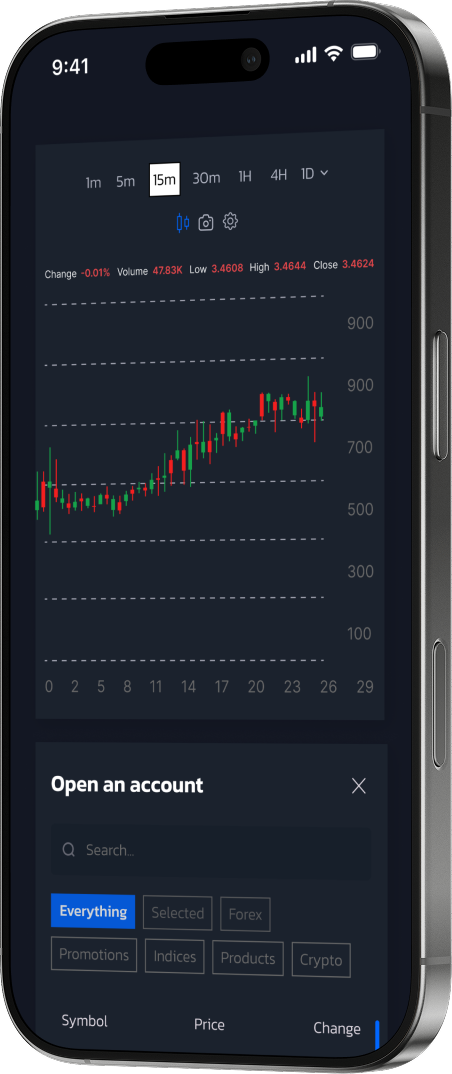Switch to 5m timeframe
Image resolution: width=452 pixels, height=1074 pixels.
click(125, 182)
